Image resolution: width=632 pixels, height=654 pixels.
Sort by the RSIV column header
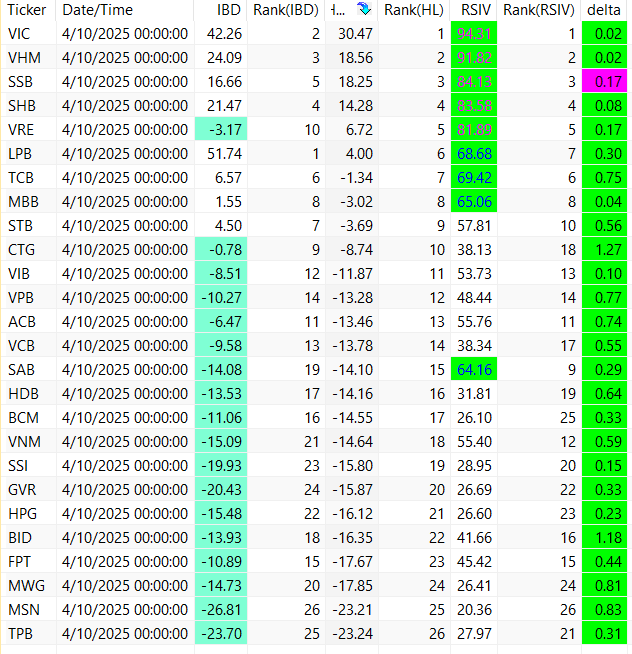[x=476, y=10]
